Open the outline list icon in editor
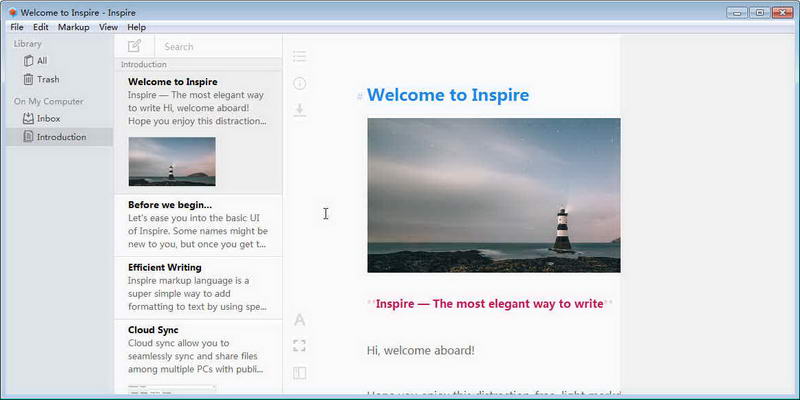Screen dimensions: 800x400 299,56
